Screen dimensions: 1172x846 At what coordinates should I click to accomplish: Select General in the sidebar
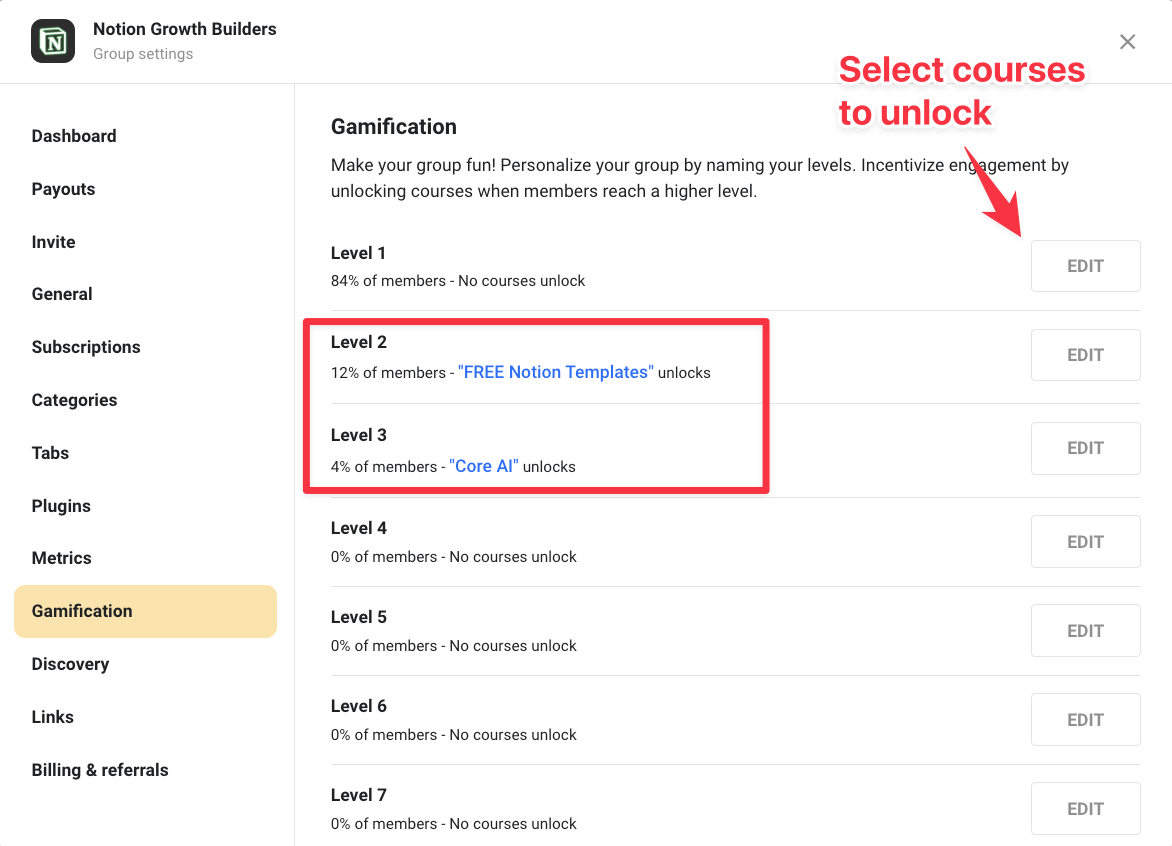[62, 294]
